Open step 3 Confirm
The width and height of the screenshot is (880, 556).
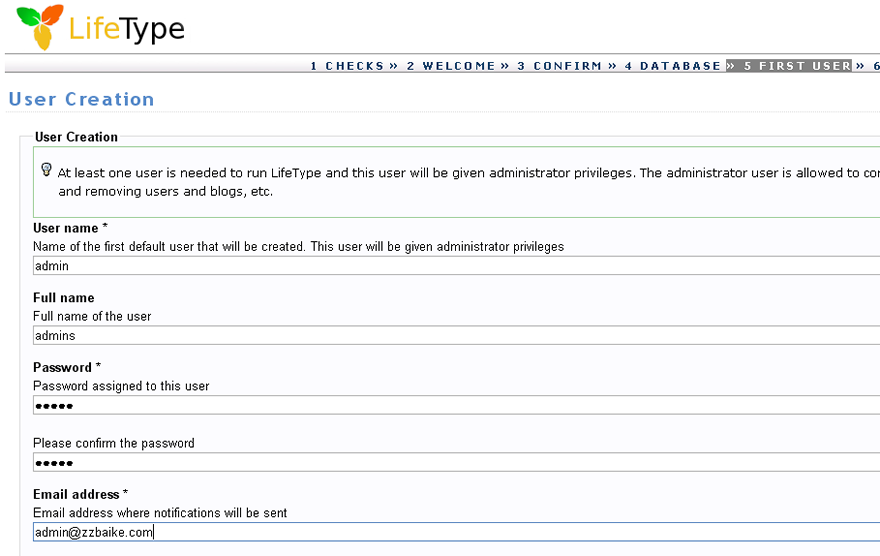pos(560,66)
